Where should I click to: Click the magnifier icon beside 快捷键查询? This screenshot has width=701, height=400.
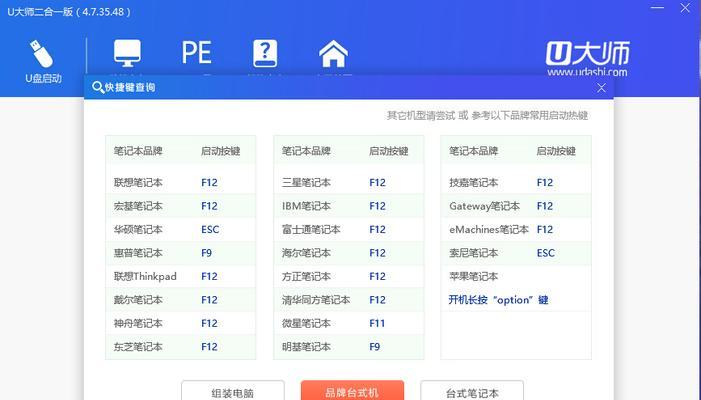[x=97, y=87]
